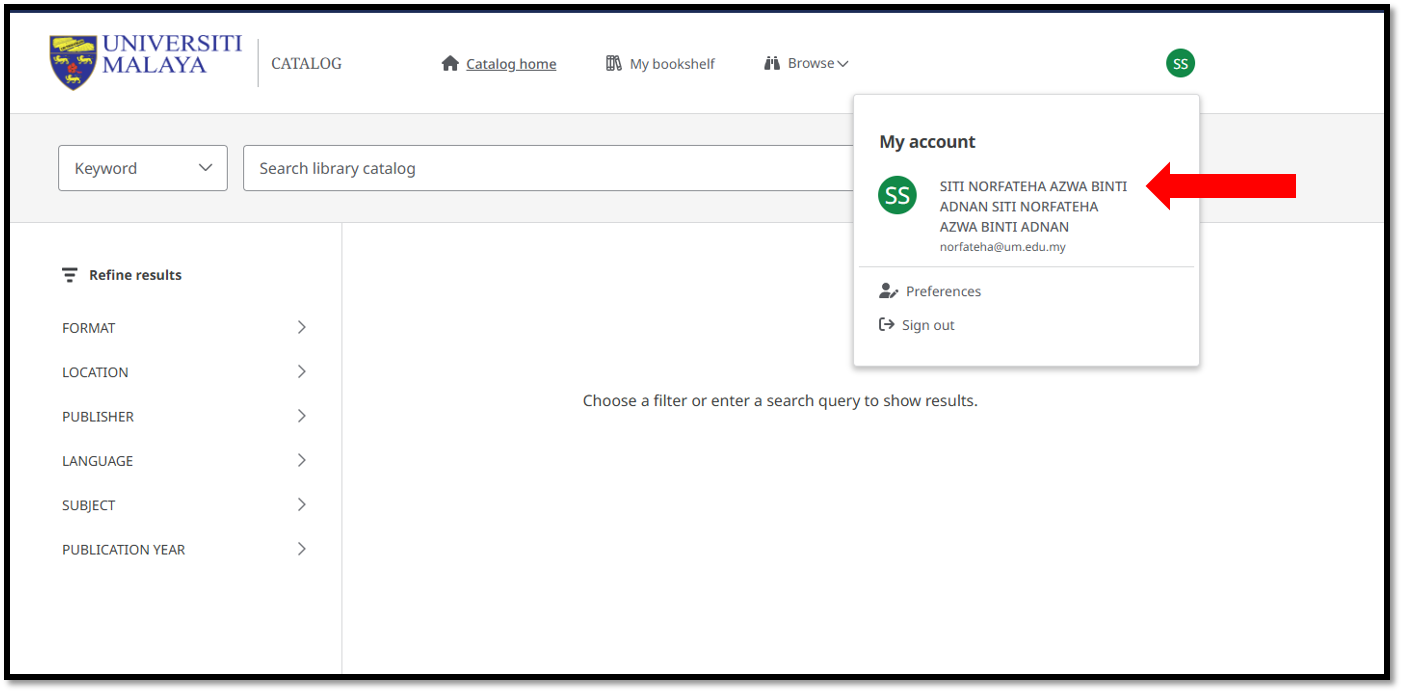Open the Keyword search type dropdown

[x=143, y=168]
